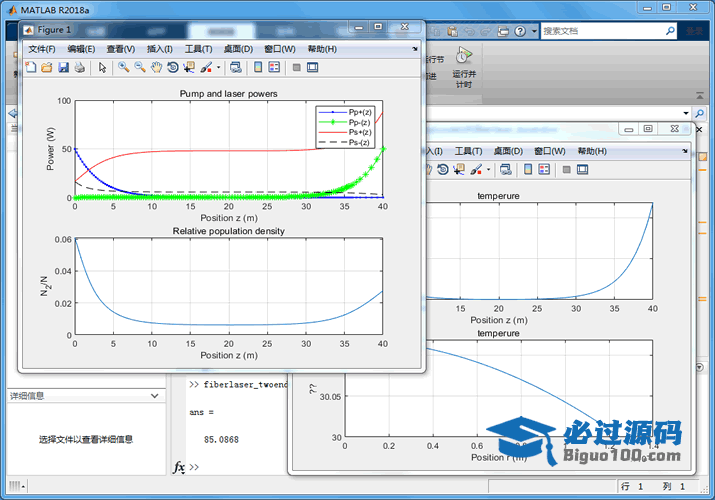Open Brush color dropdown arrow in Figure 1
715x500 pixels.
point(218,67)
